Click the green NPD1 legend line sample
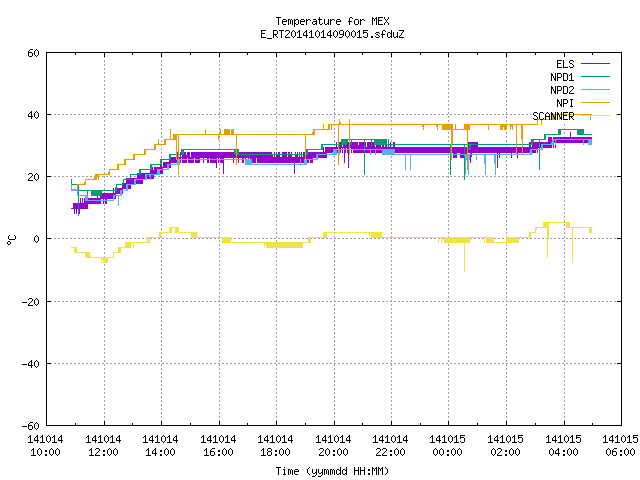640x480 pixels. click(x=595, y=77)
